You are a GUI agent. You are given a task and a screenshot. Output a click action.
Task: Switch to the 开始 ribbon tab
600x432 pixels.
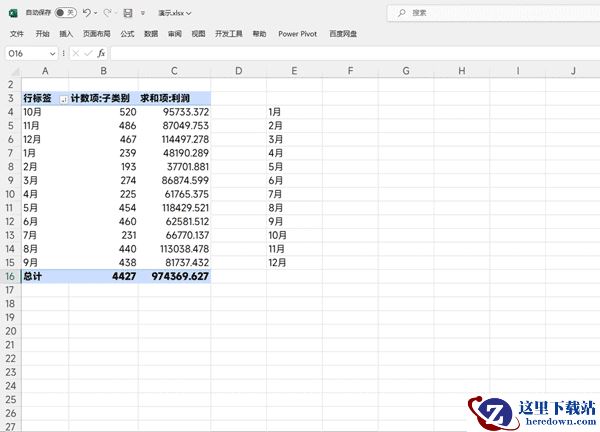tap(42, 34)
